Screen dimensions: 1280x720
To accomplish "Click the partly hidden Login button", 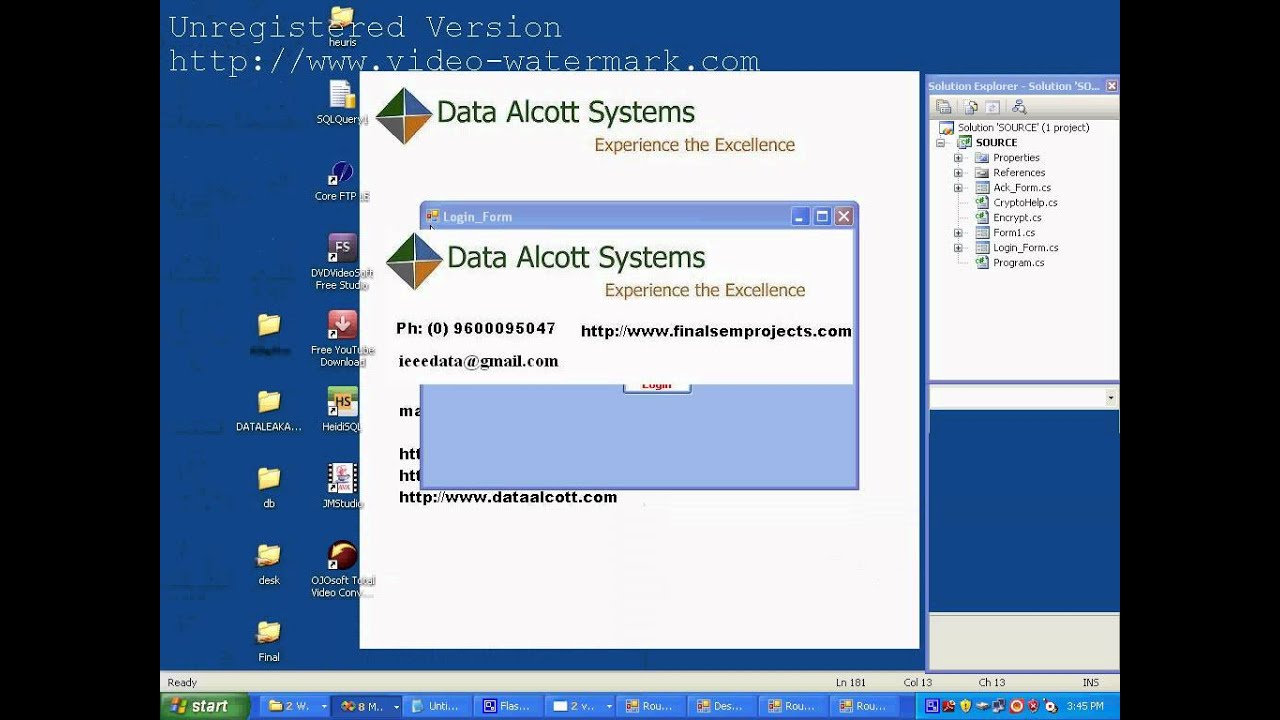I will tap(657, 388).
